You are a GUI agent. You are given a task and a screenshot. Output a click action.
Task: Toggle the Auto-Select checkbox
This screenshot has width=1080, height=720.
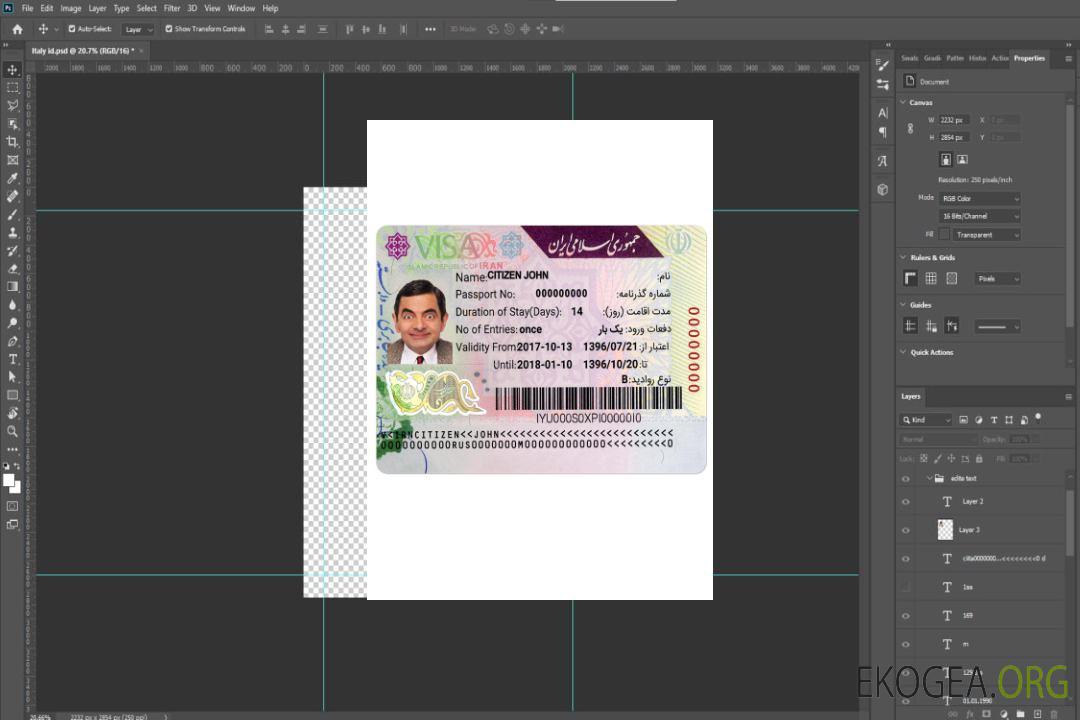(72, 29)
